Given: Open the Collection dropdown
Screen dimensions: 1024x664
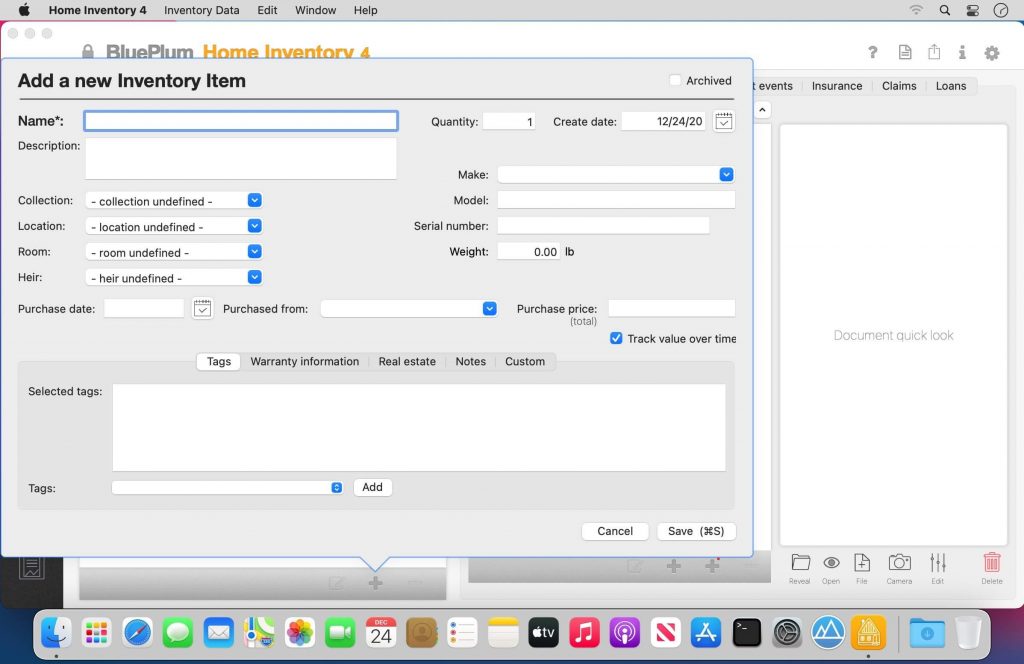Looking at the screenshot, I should [x=254, y=201].
